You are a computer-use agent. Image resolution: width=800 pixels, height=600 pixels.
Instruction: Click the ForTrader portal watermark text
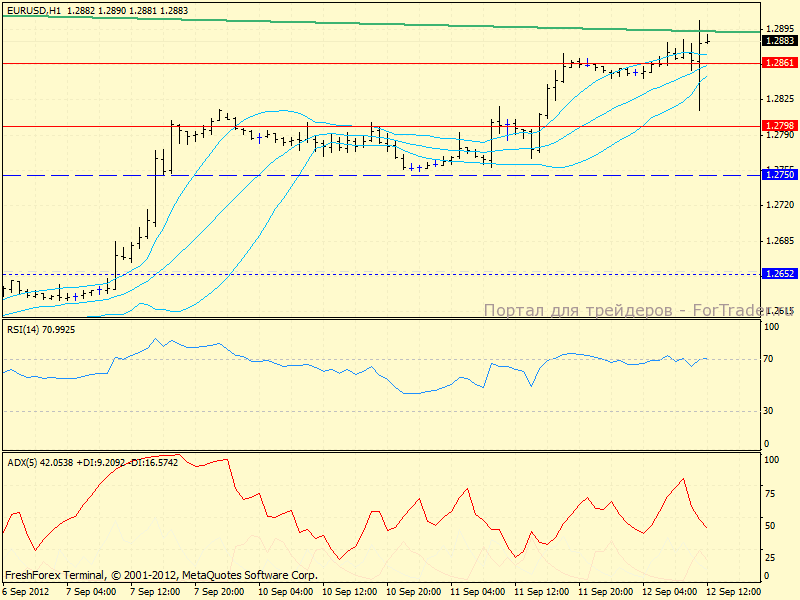coord(622,311)
